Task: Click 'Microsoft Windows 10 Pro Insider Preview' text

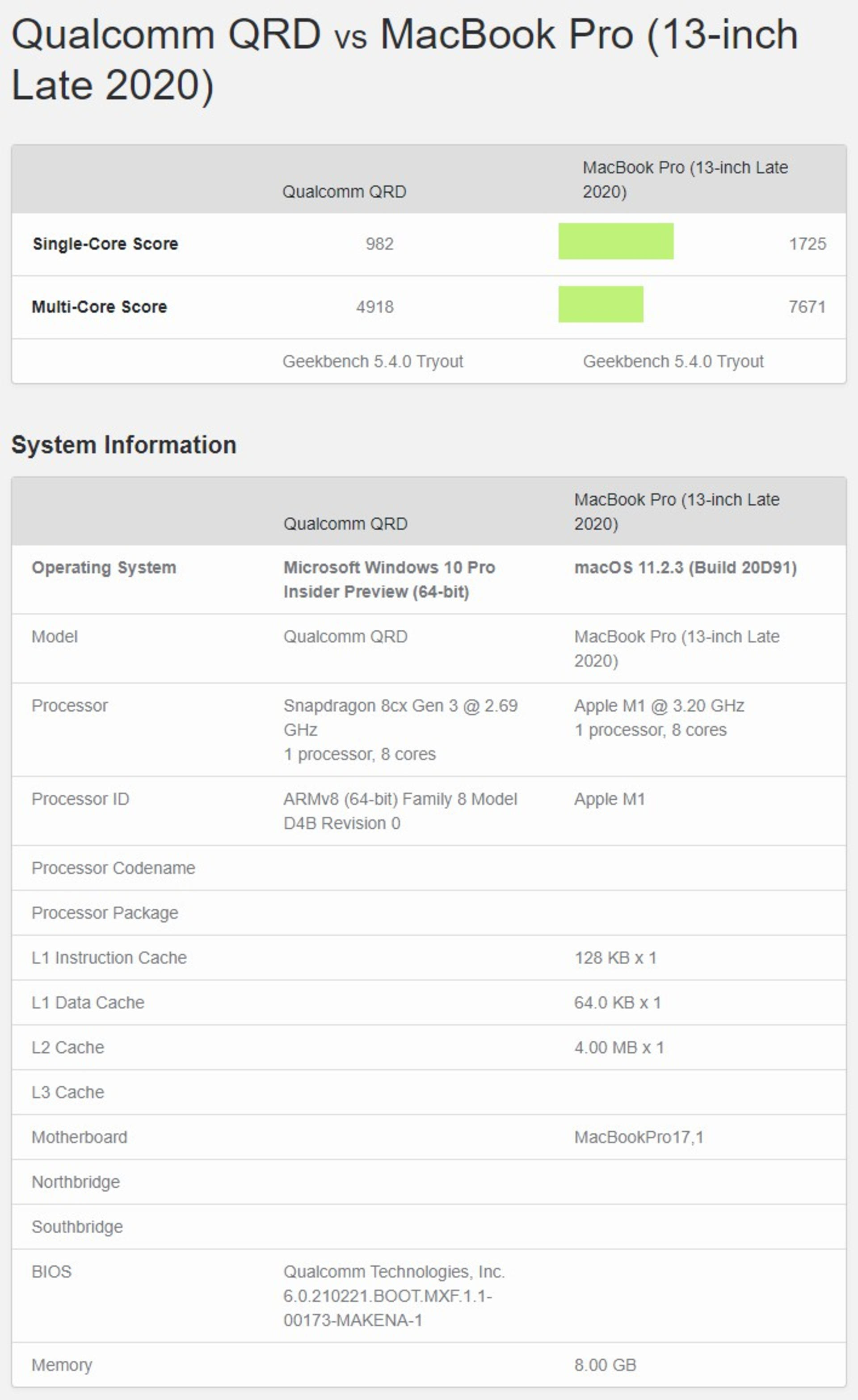Action: point(389,580)
